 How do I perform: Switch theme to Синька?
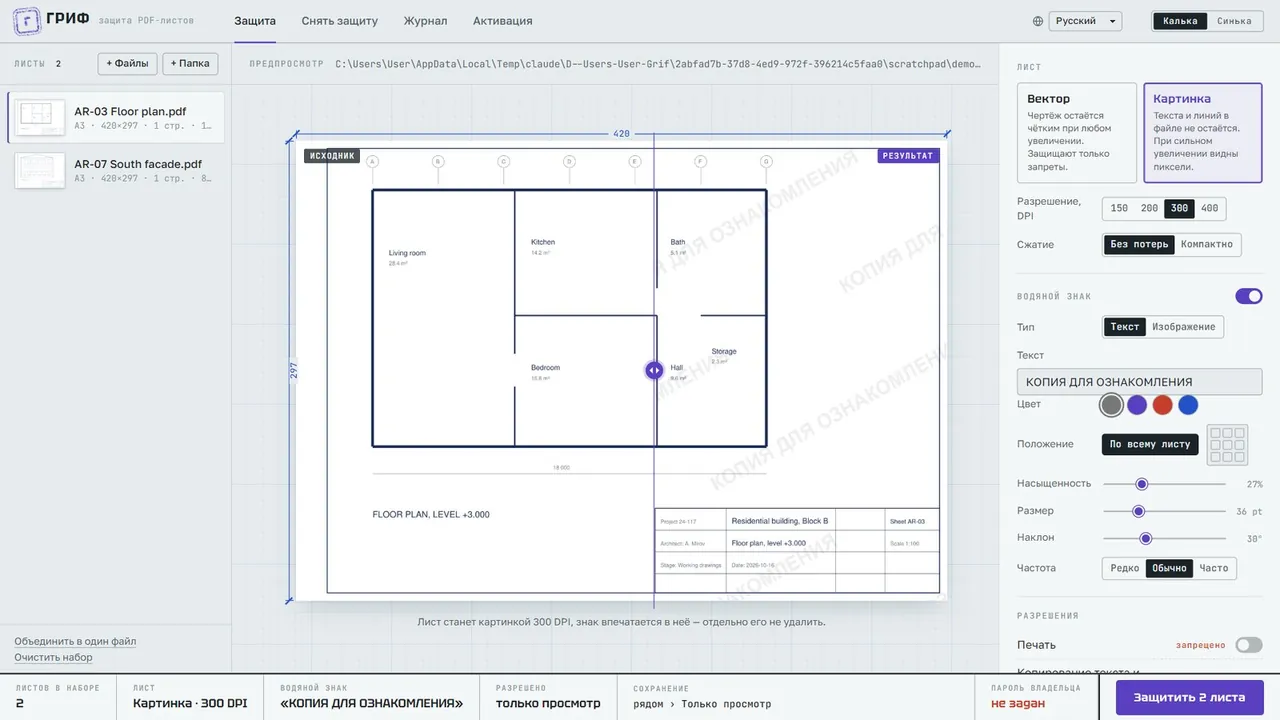pos(1234,21)
